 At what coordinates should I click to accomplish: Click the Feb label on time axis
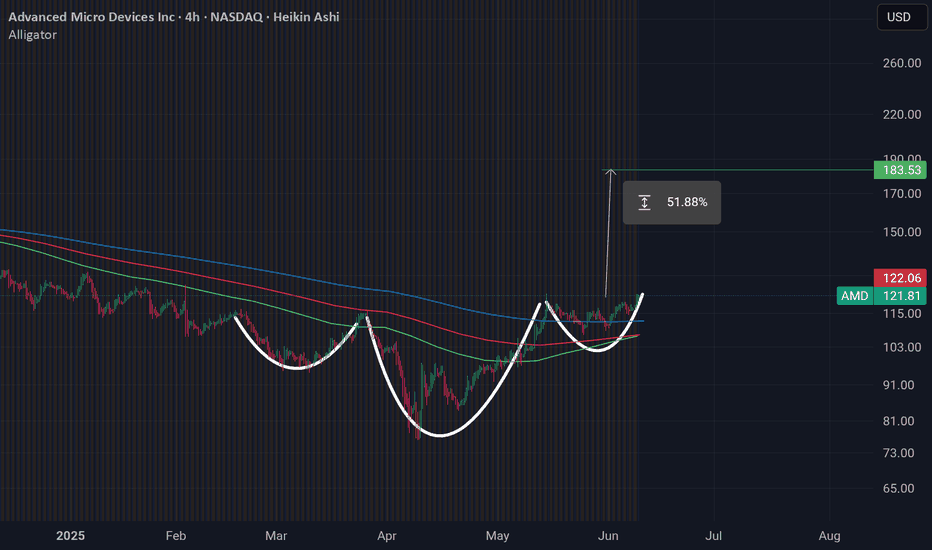click(x=175, y=536)
